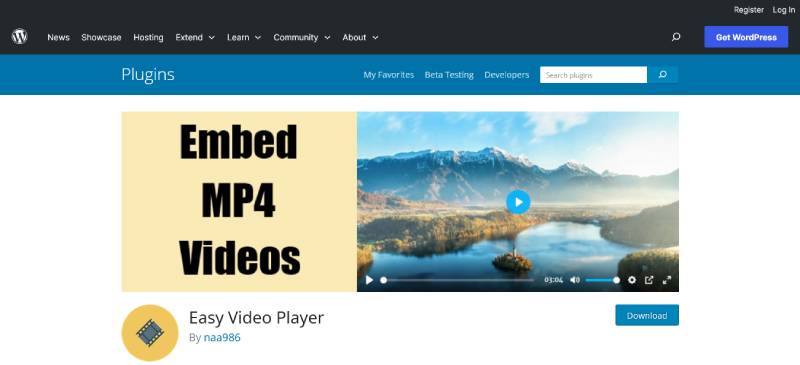Click the Get WordPress button
The image size is (800, 365).
point(746,37)
